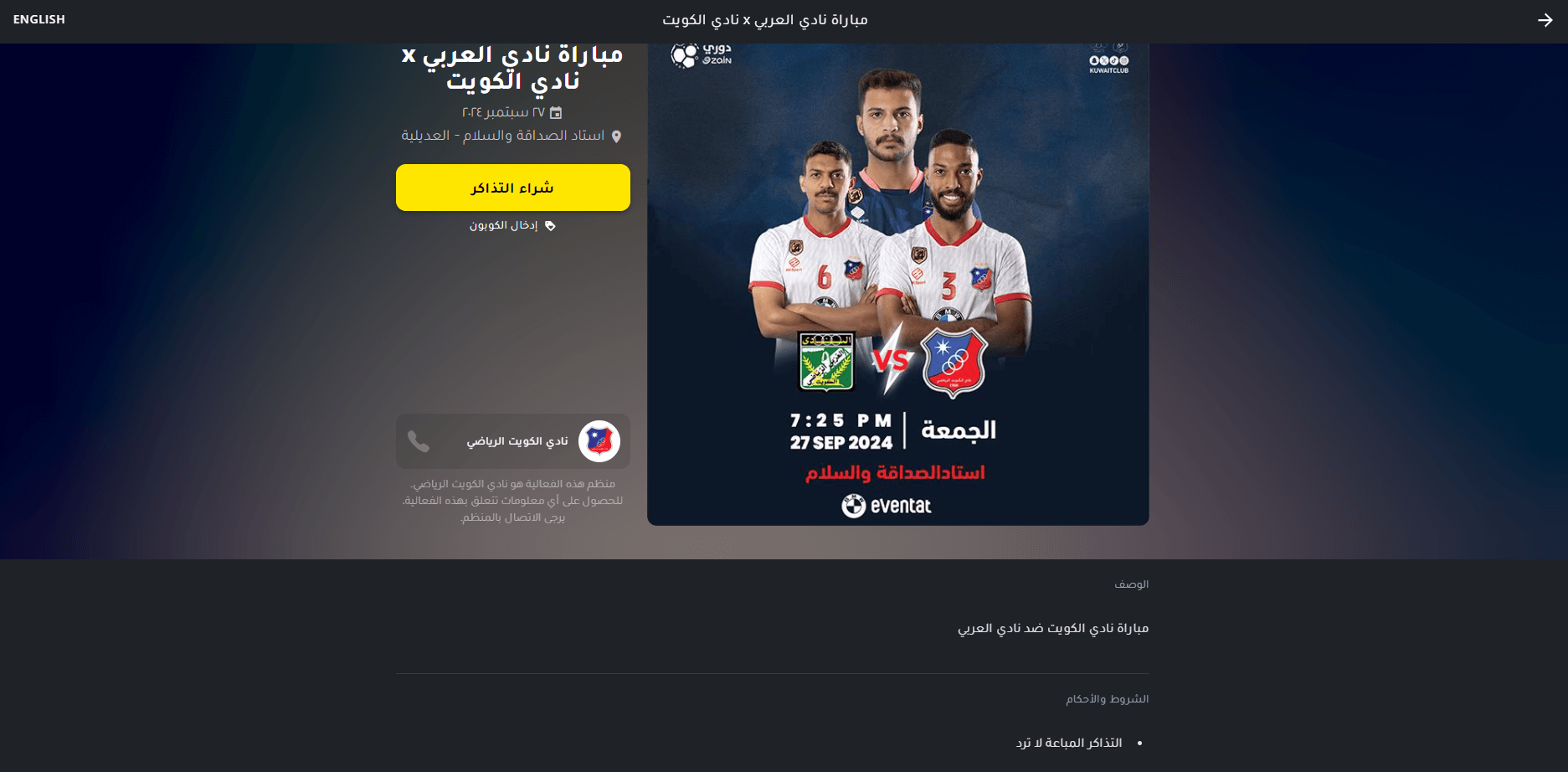Click the coupon tag icon

tap(550, 226)
